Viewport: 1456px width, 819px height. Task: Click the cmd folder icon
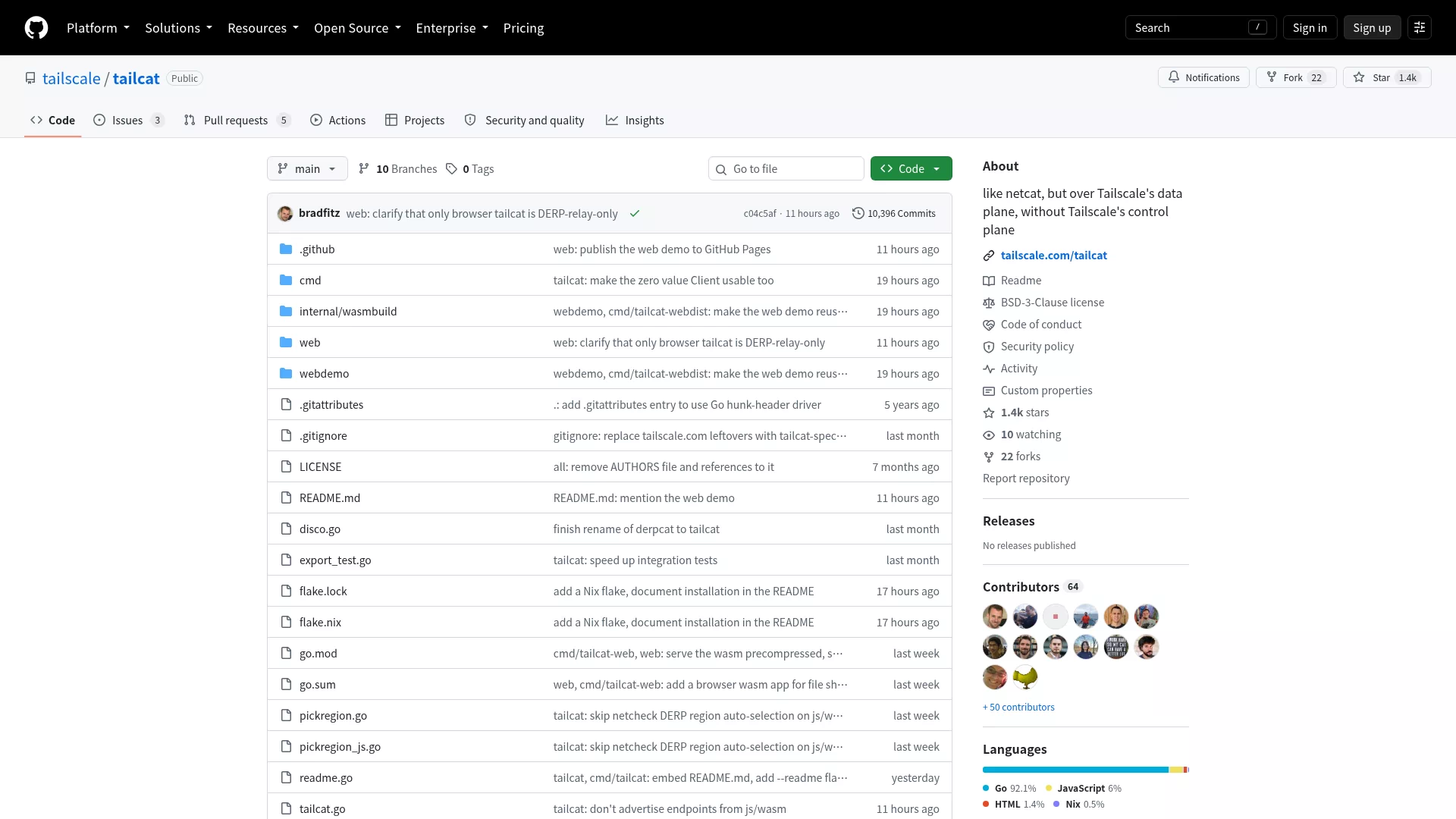point(286,281)
